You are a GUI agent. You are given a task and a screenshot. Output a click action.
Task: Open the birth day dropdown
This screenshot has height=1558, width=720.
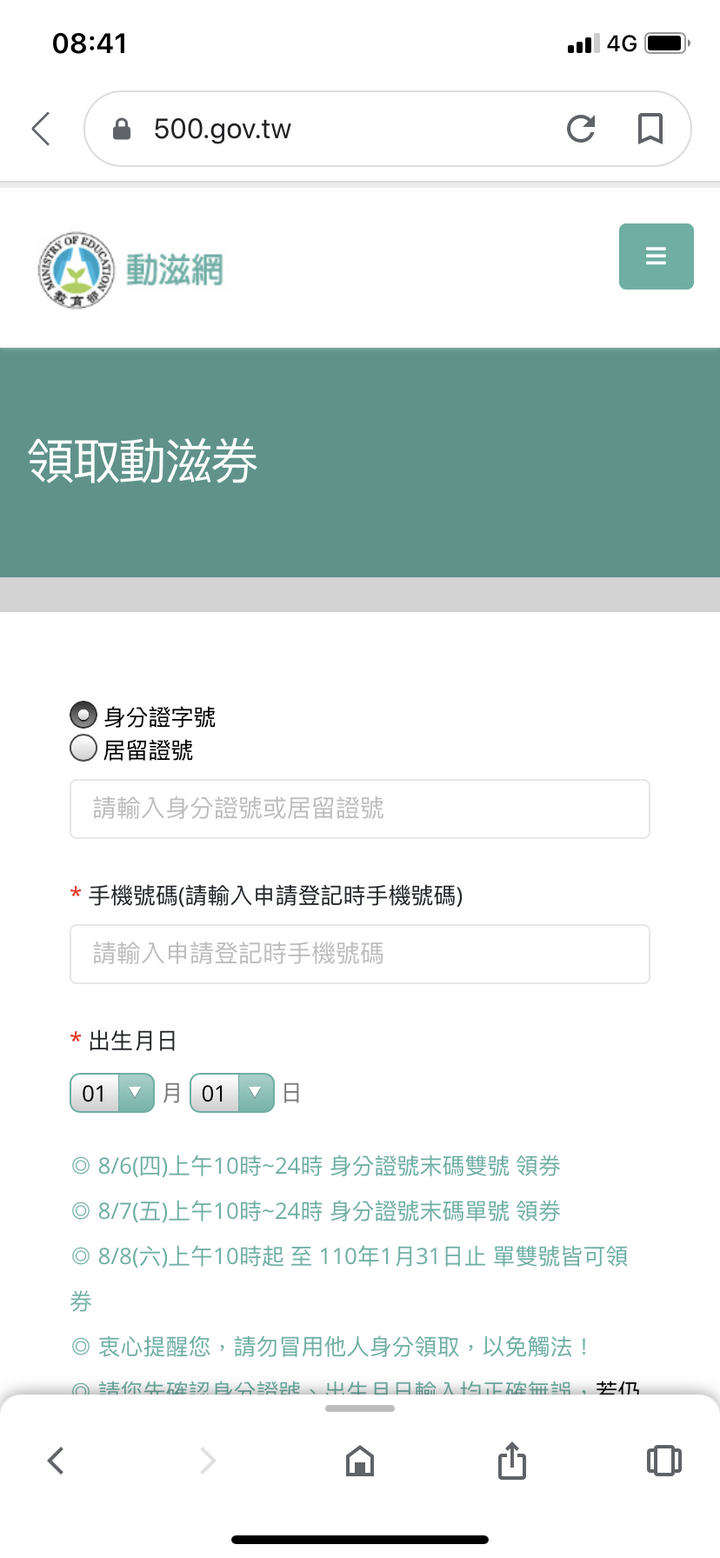(232, 1093)
